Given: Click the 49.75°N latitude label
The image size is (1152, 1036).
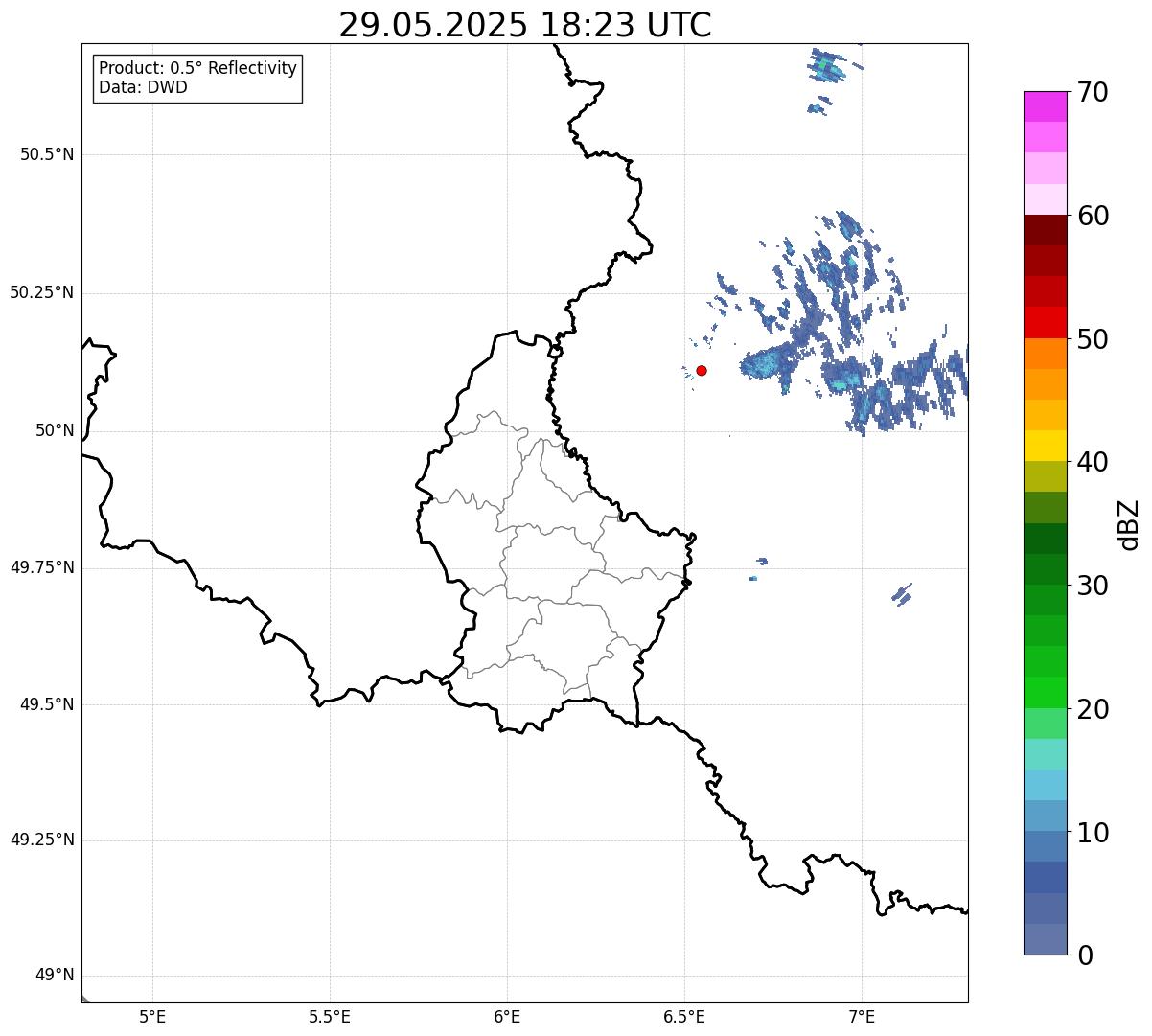Looking at the screenshot, I should [41, 567].
